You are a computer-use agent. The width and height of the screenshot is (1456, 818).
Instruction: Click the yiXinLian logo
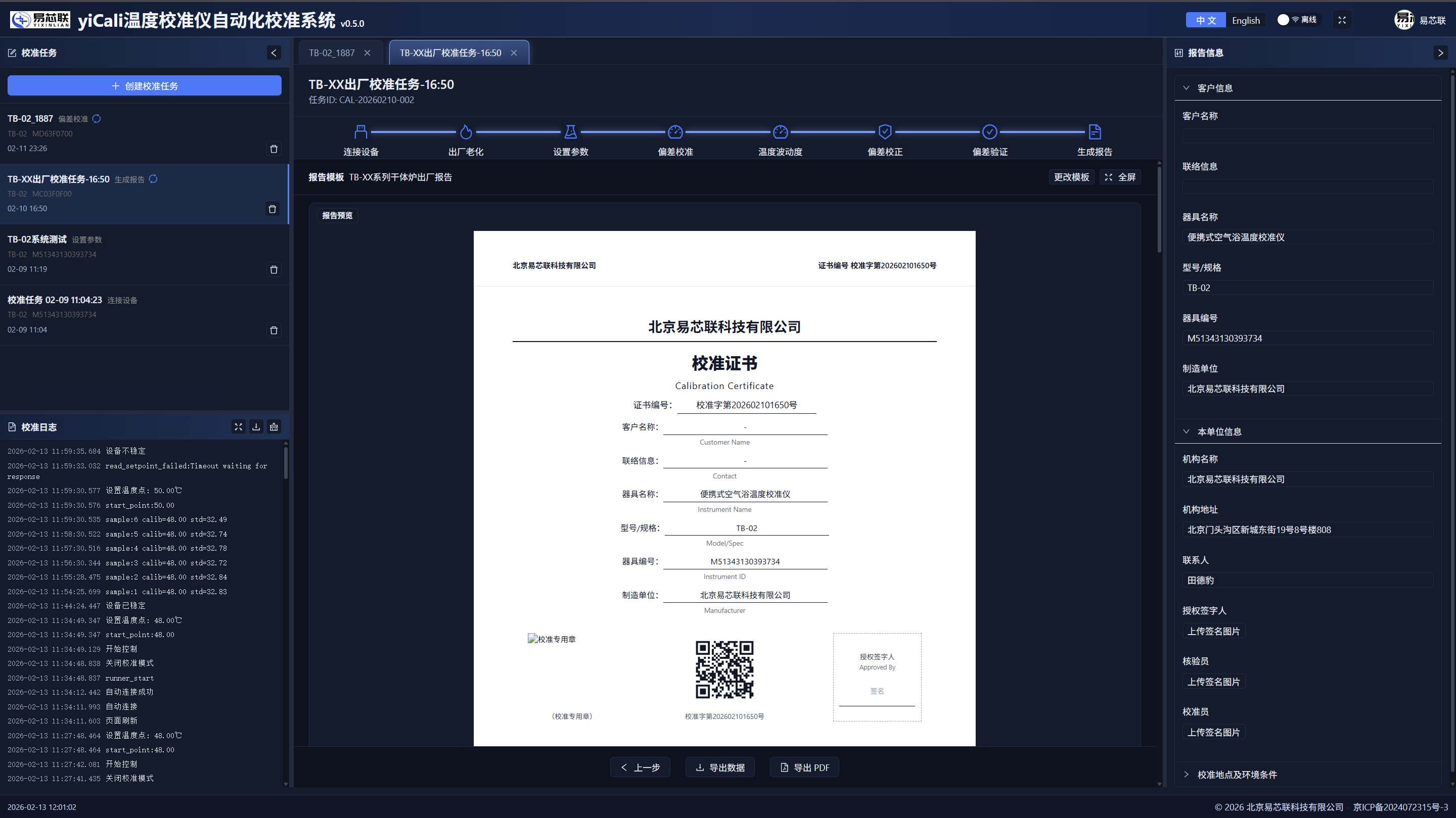(x=40, y=20)
